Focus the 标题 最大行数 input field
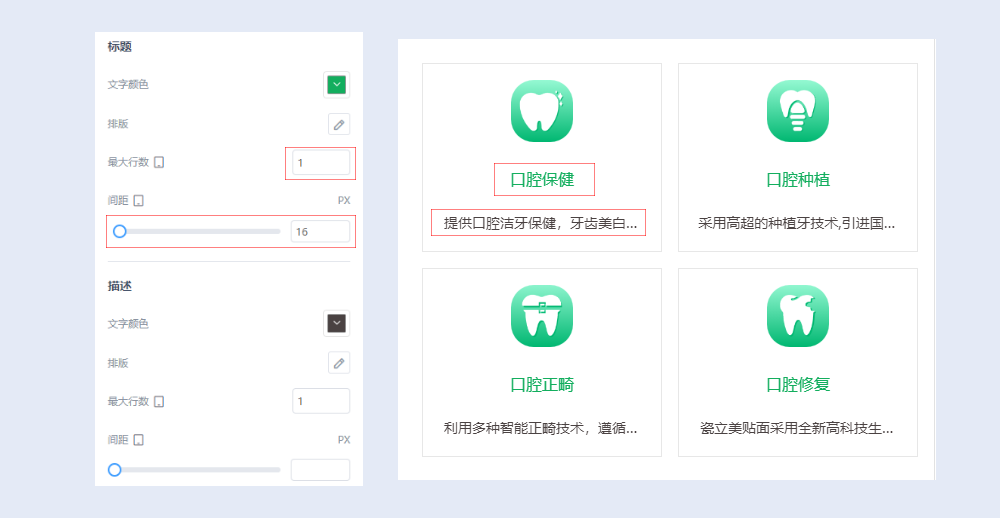This screenshot has height=518, width=1000. (x=321, y=162)
